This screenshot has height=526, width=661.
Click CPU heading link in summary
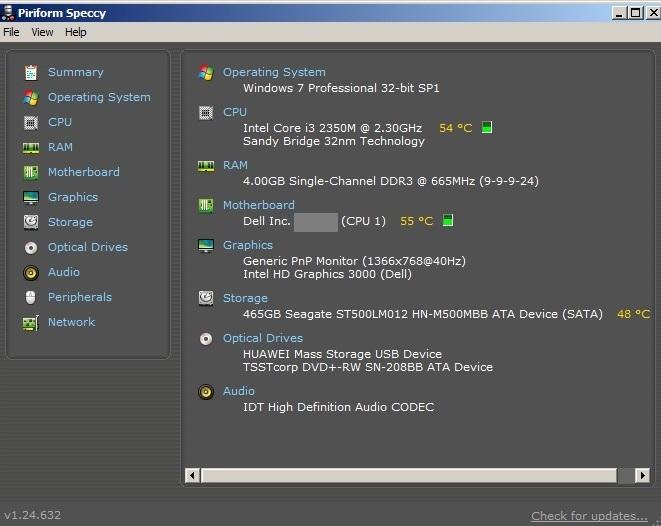pyautogui.click(x=235, y=112)
